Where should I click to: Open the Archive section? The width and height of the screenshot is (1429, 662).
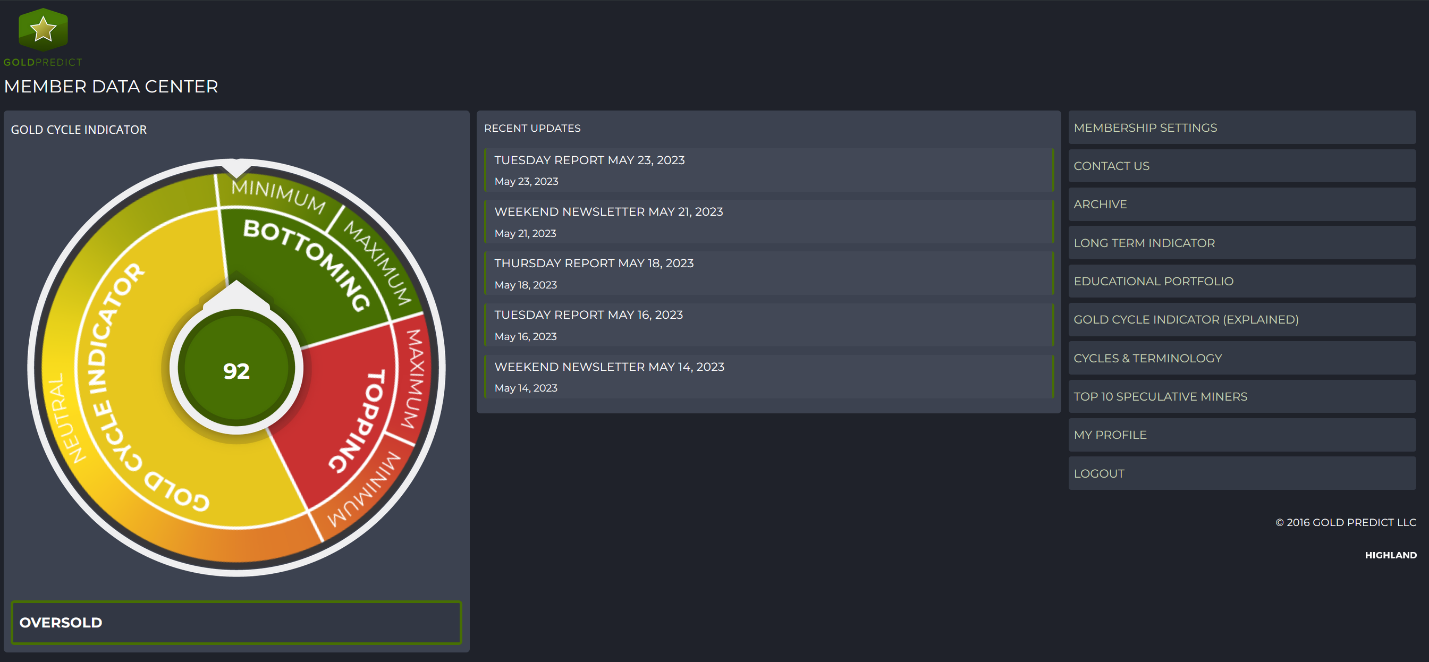tap(1100, 204)
